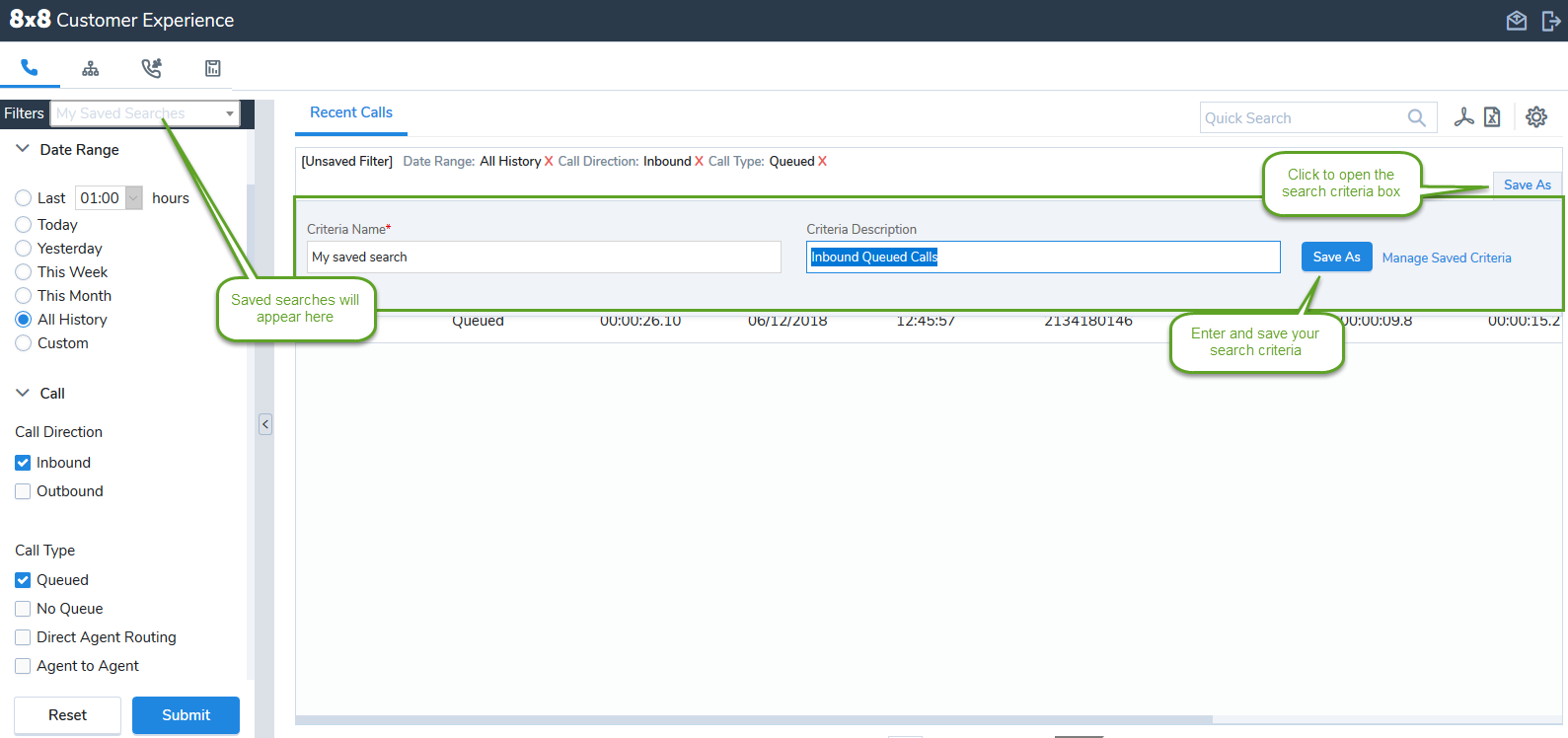Open the phone calls tab icon
Screen dimensions: 1568x738
coord(30,68)
